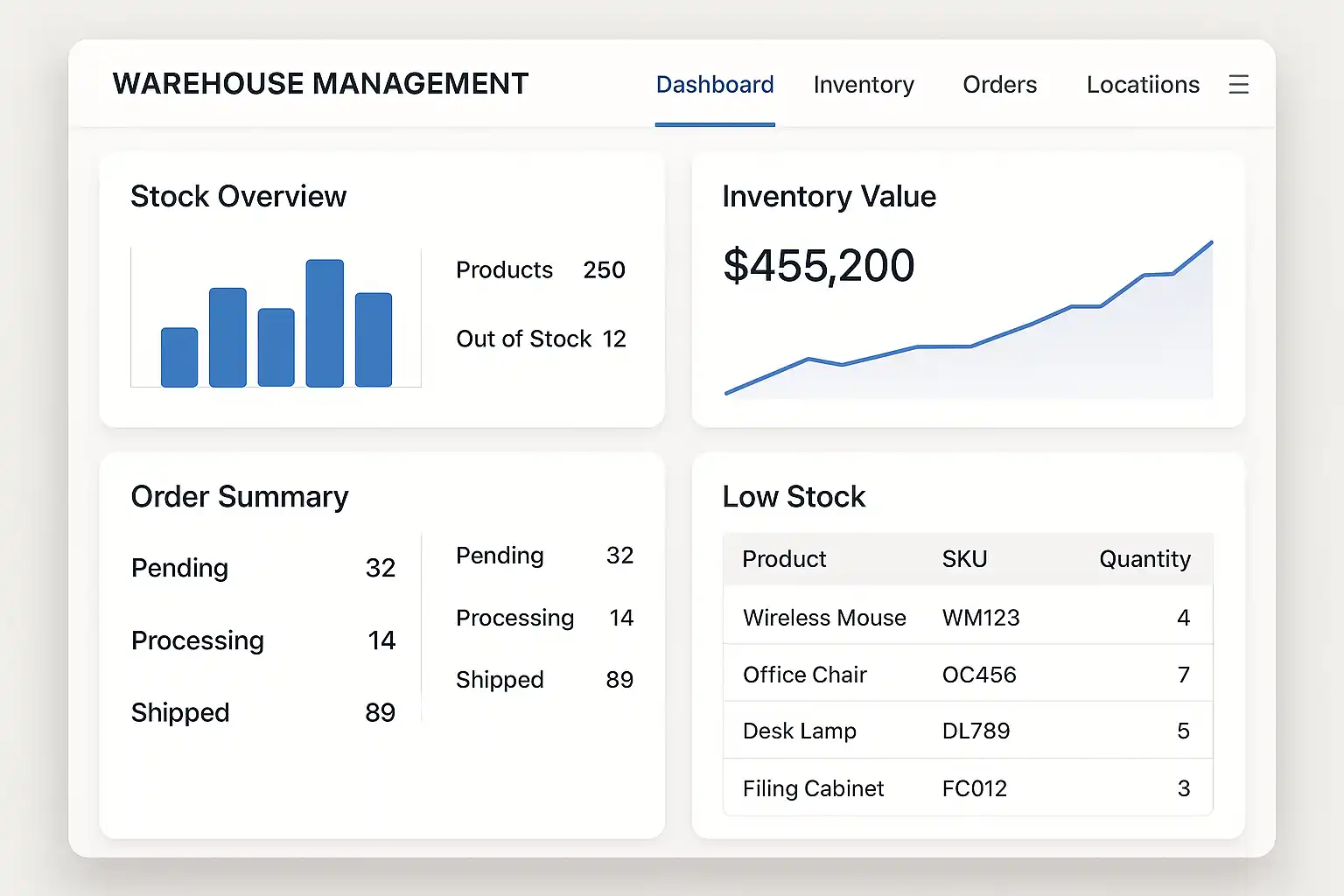Image resolution: width=1344 pixels, height=896 pixels.
Task: Open the Inventory tab
Action: click(864, 85)
